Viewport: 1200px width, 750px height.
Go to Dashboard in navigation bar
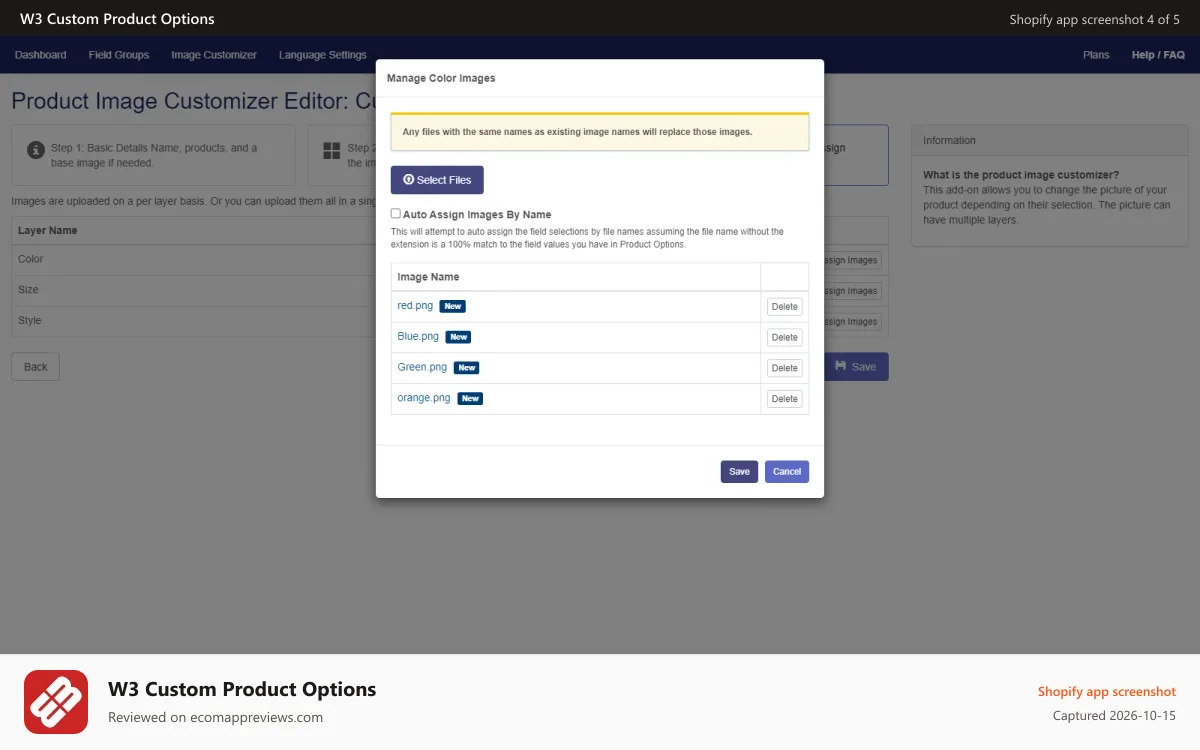pyautogui.click(x=41, y=55)
